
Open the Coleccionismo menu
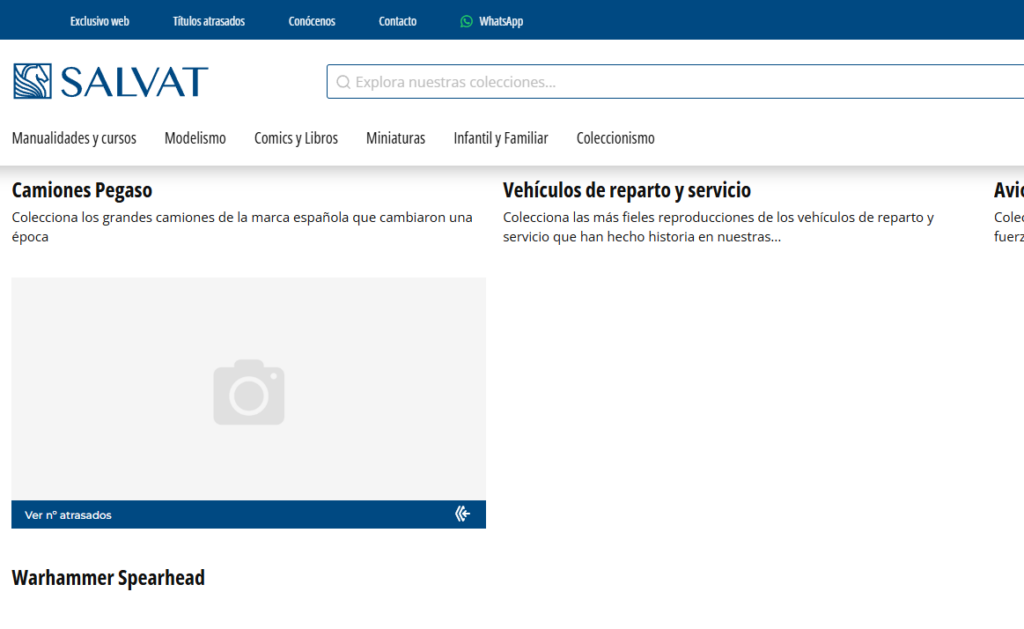pos(615,138)
